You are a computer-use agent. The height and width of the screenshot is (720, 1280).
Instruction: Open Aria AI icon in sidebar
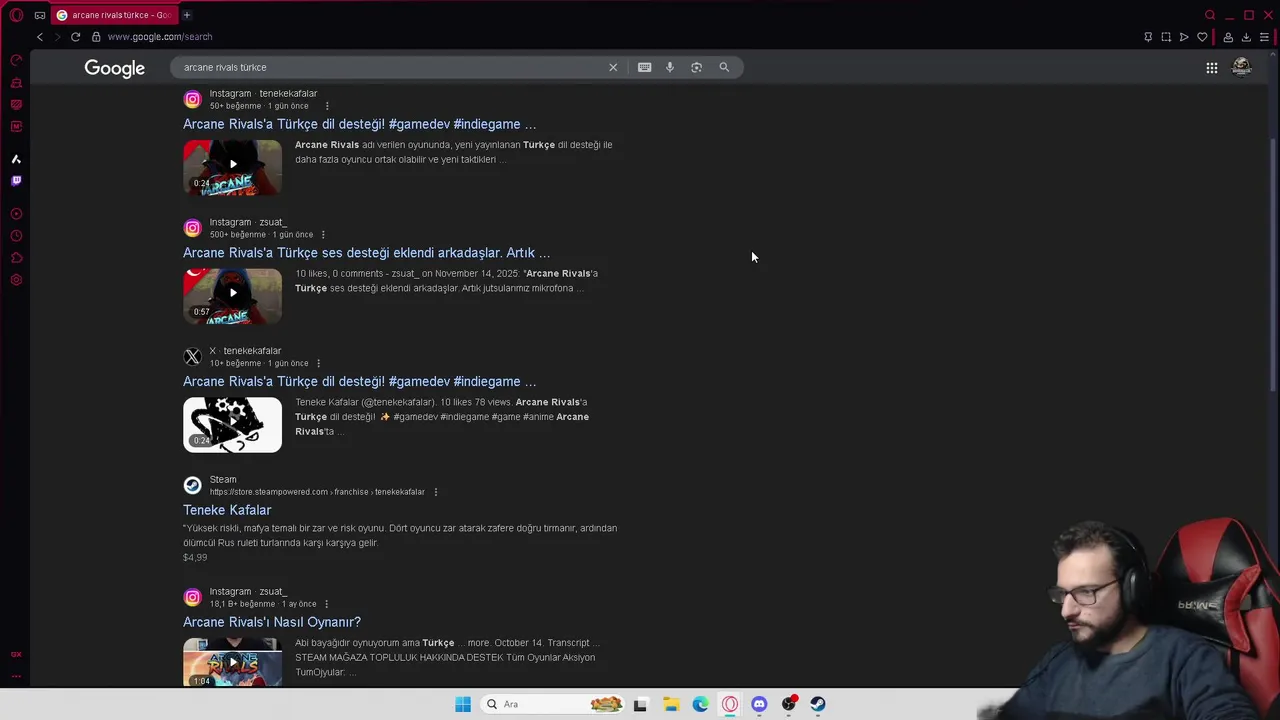coord(16,159)
